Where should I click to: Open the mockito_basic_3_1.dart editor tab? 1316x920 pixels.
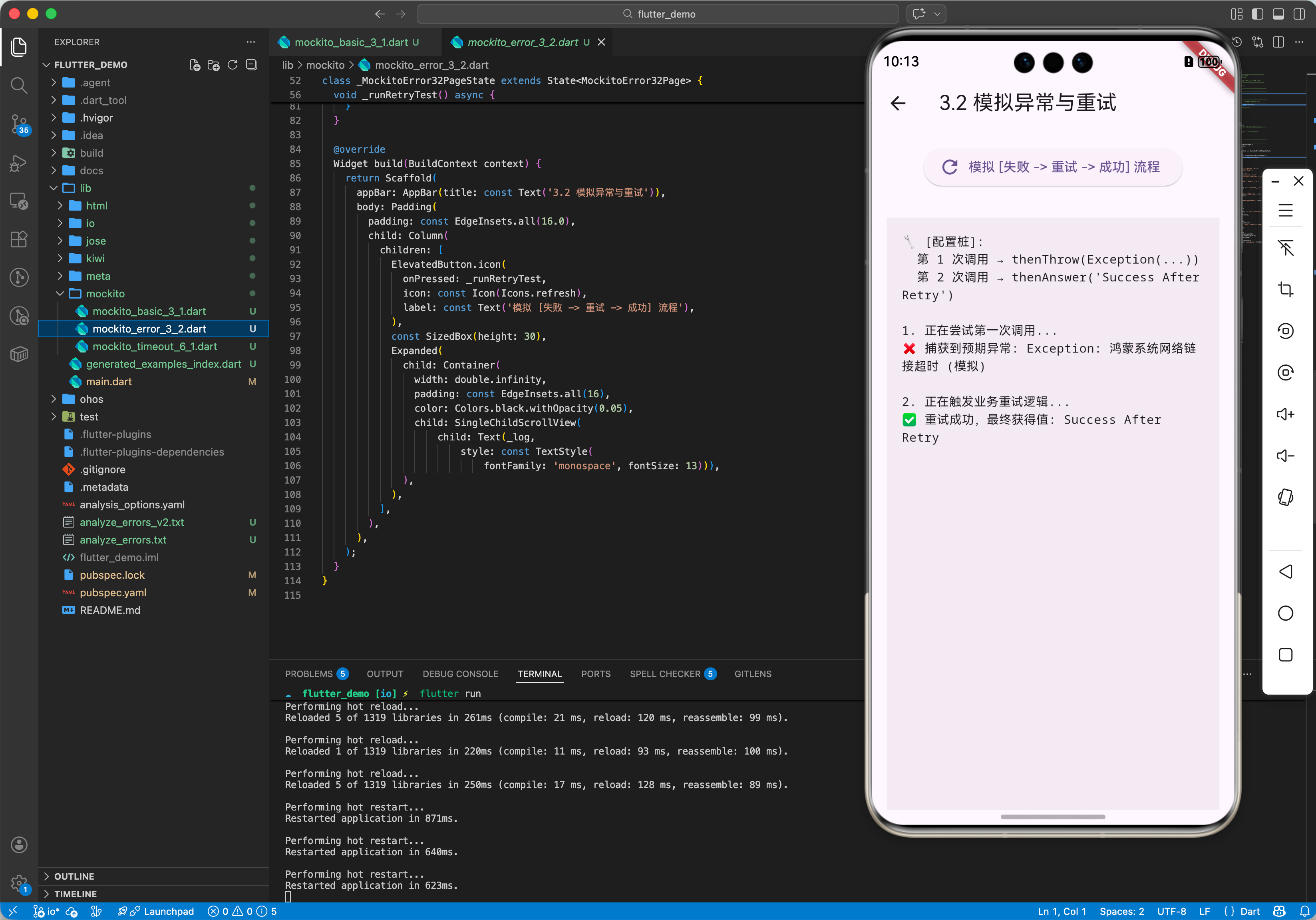click(x=350, y=42)
